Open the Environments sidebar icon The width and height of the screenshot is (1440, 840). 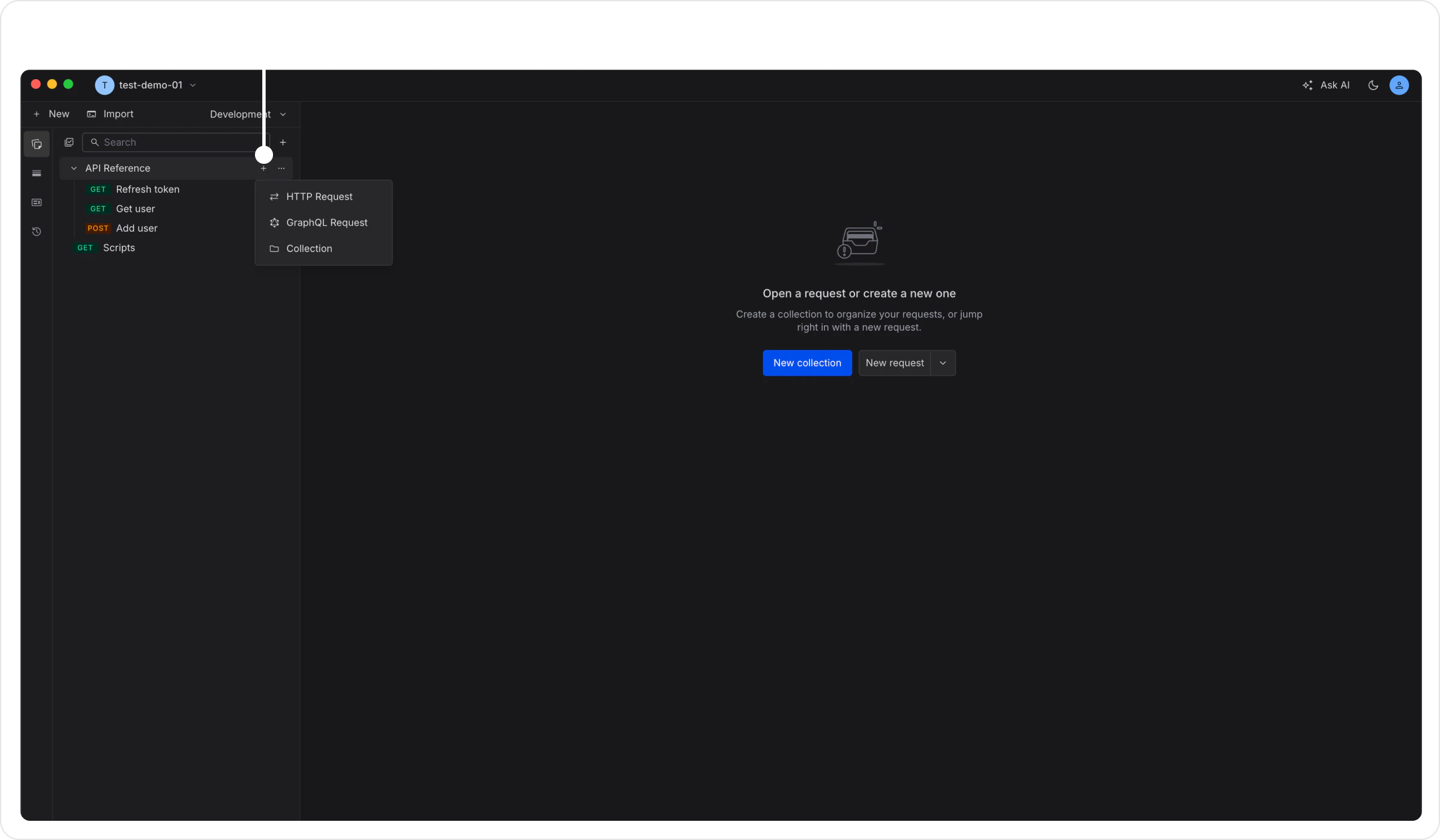click(x=37, y=173)
